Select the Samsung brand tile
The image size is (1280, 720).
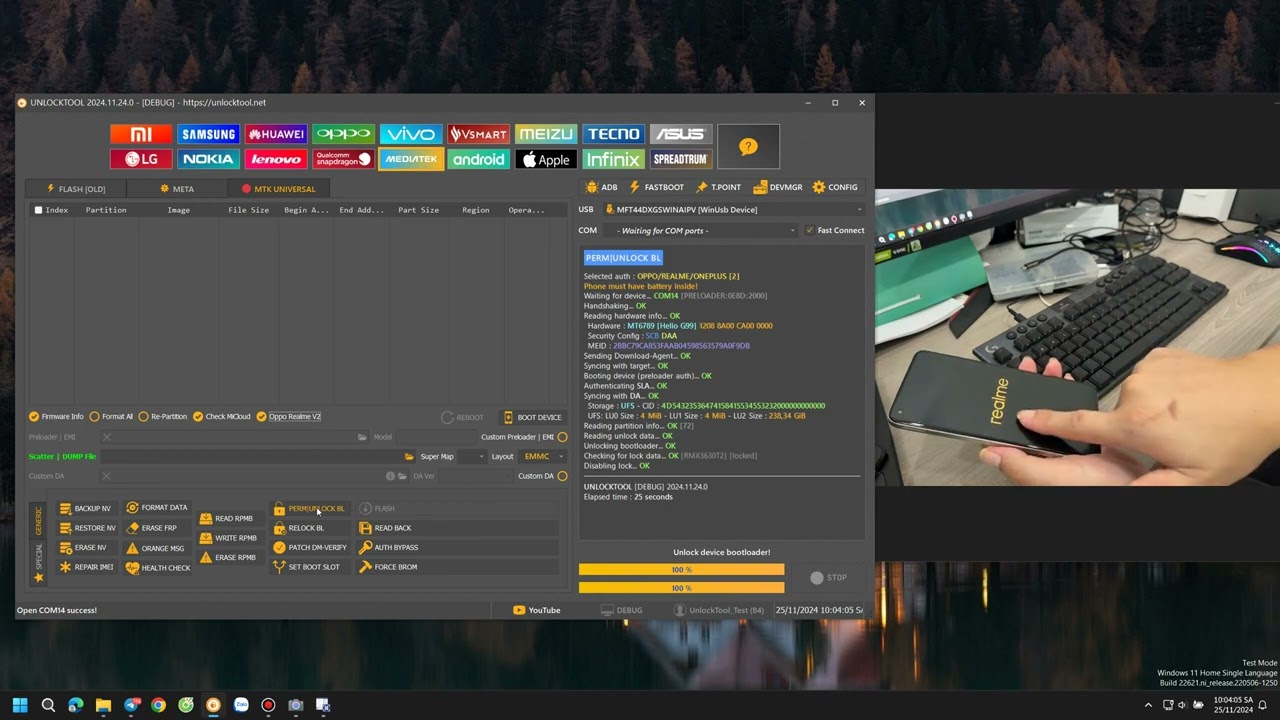[208, 134]
